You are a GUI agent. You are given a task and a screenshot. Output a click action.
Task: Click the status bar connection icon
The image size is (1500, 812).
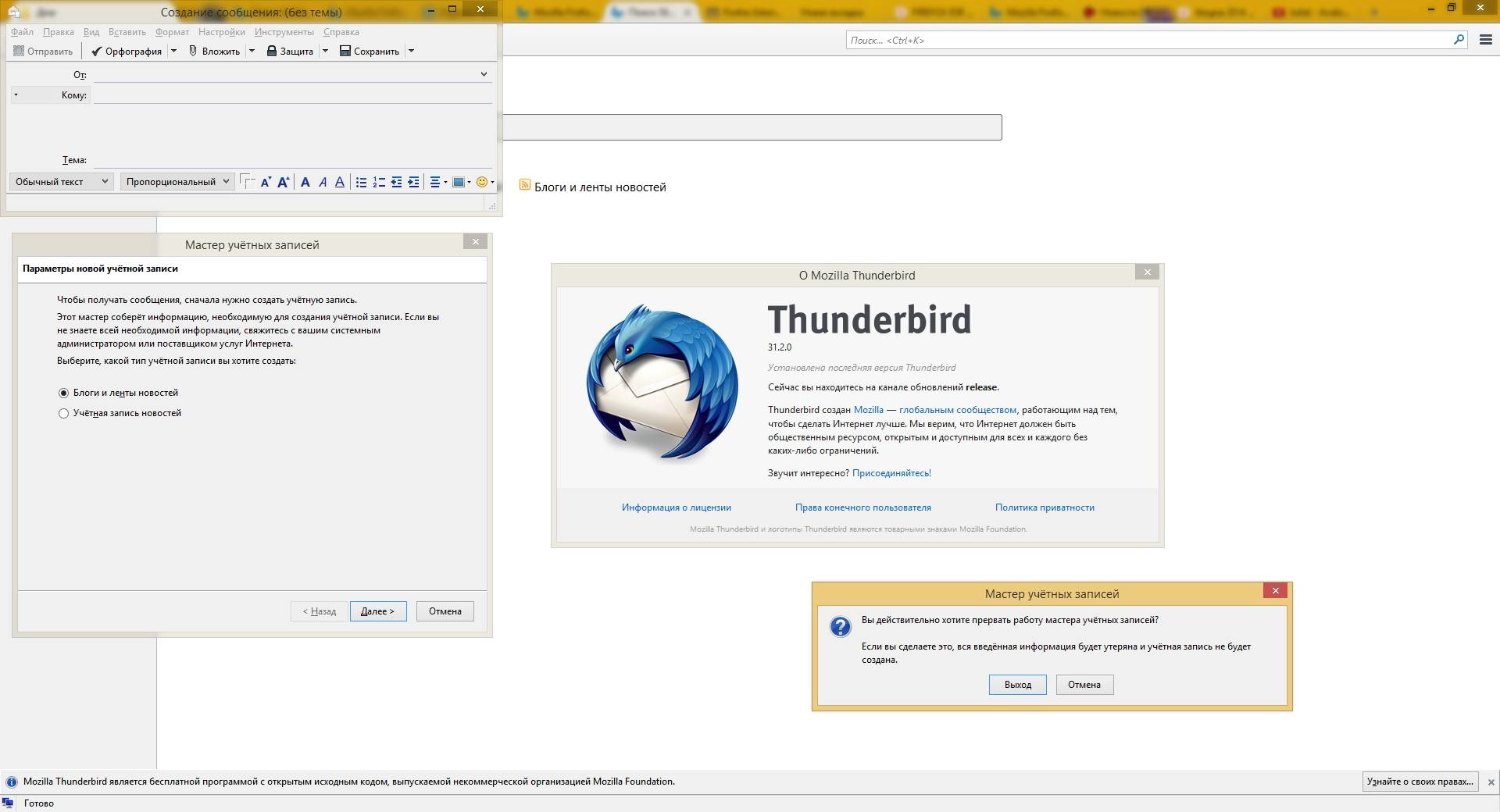click(x=8, y=803)
